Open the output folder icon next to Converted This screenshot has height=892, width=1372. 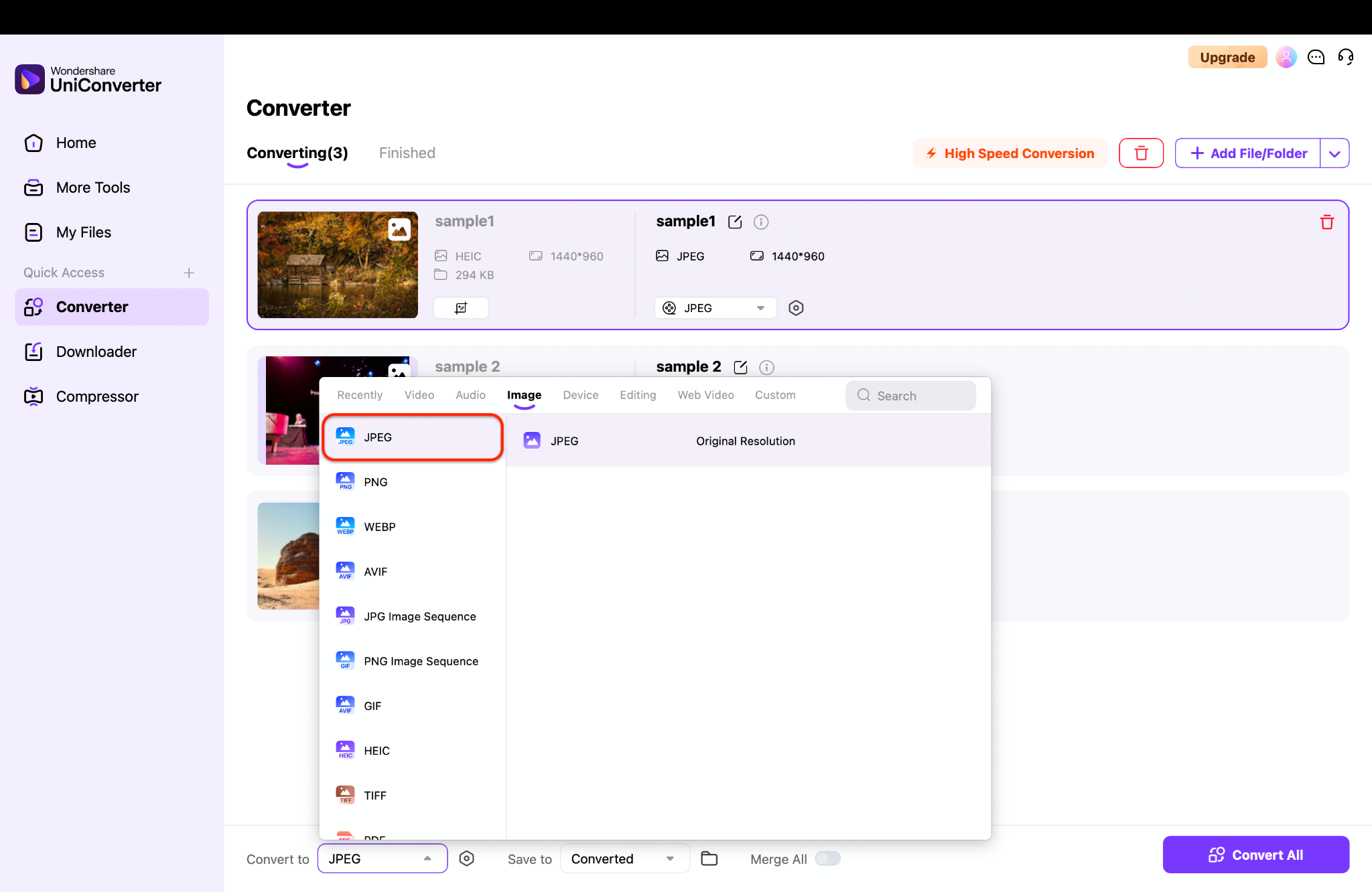pos(709,859)
